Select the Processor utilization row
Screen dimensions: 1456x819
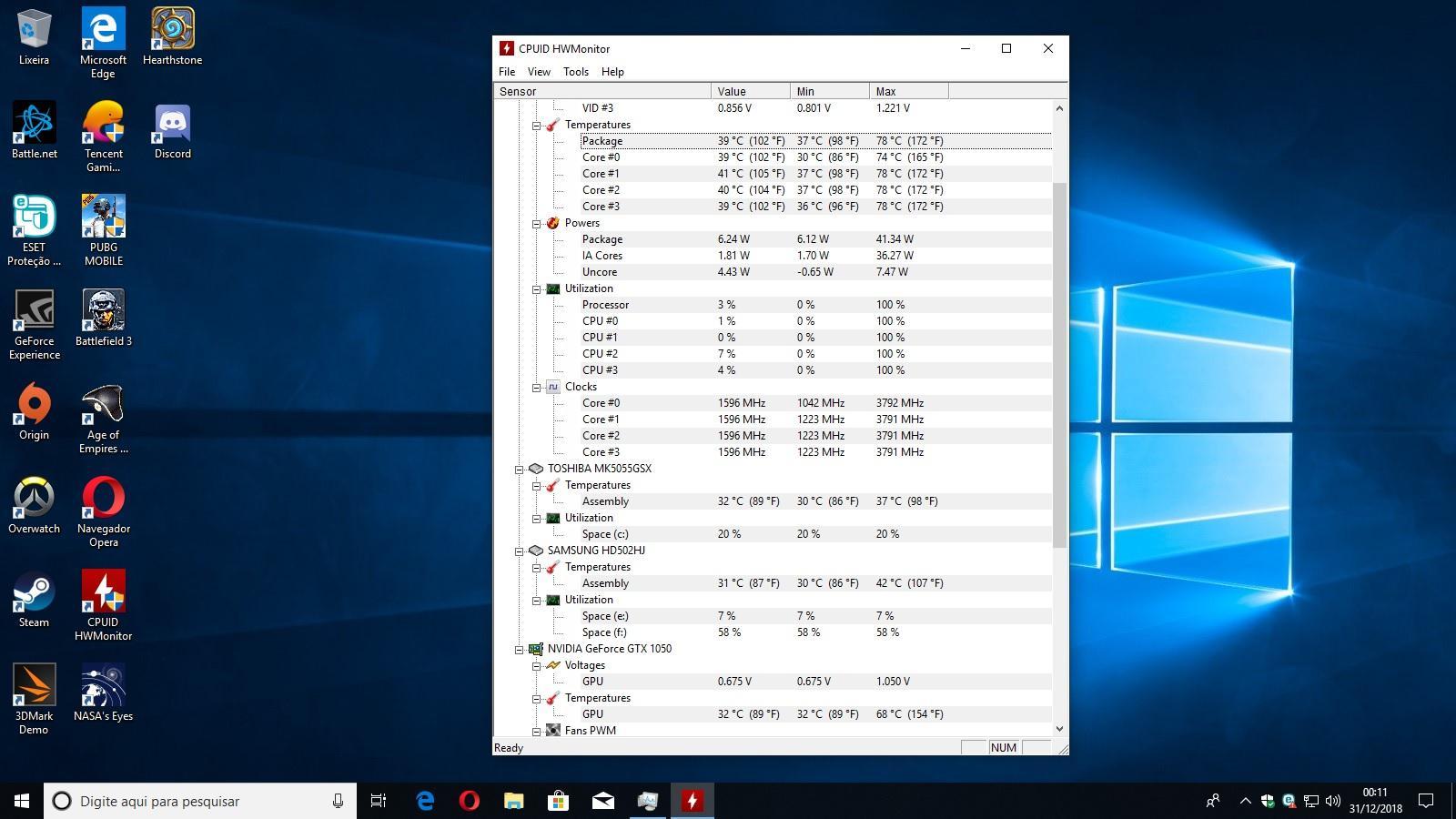tap(815, 305)
